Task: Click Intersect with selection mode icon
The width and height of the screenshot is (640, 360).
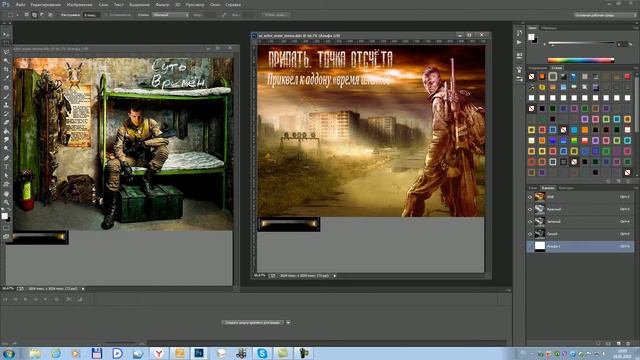Action: [51, 15]
